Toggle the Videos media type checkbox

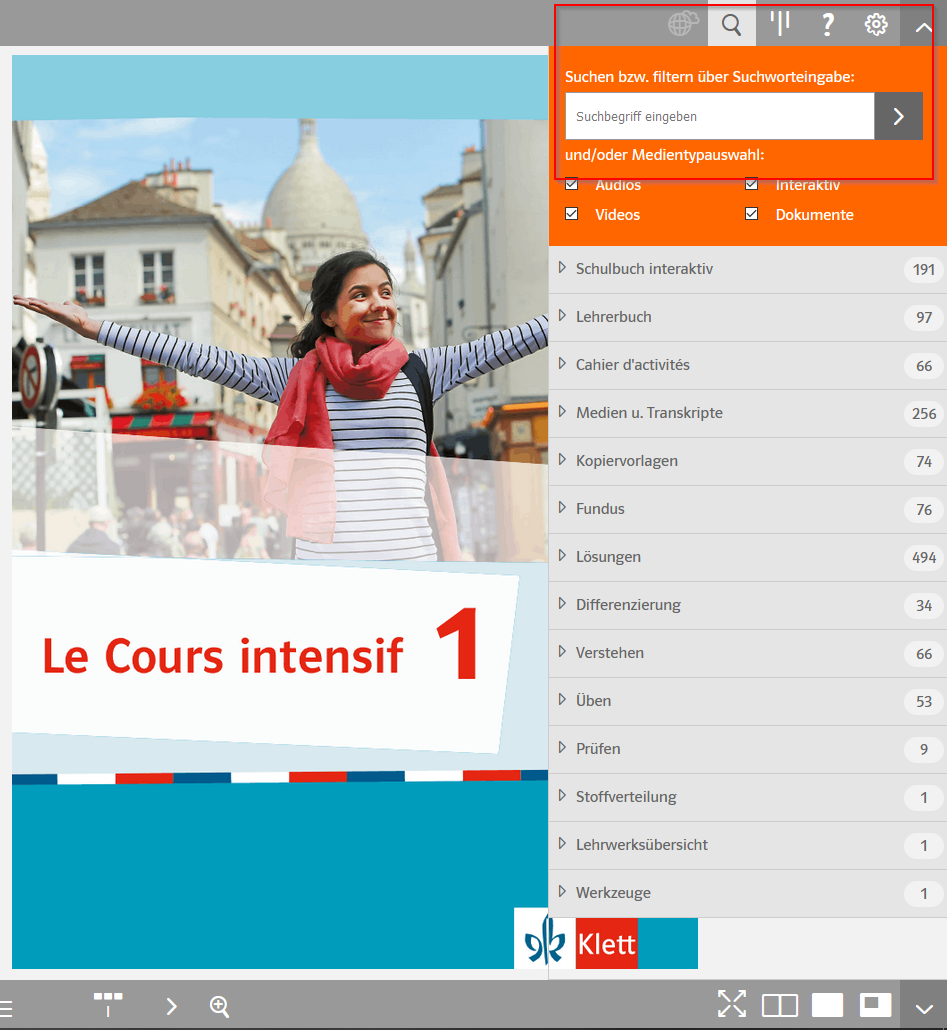click(572, 214)
